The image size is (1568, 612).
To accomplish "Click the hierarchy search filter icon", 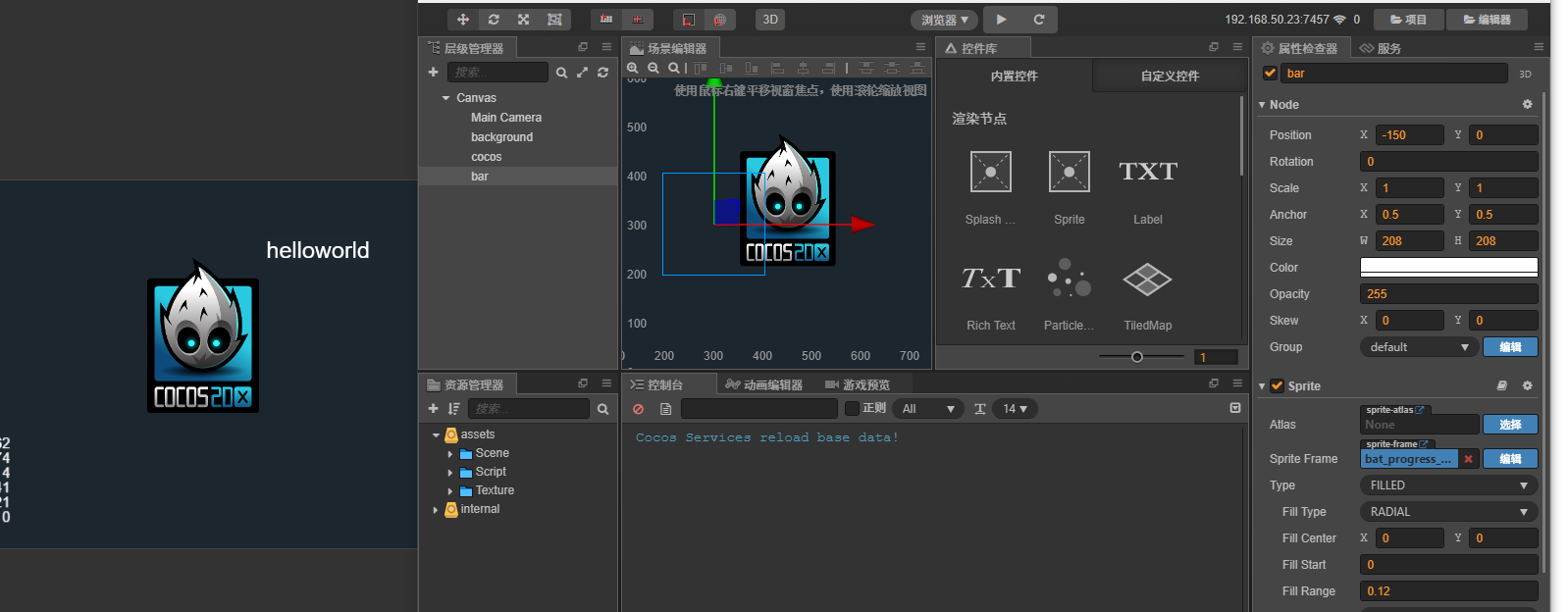I will [561, 73].
